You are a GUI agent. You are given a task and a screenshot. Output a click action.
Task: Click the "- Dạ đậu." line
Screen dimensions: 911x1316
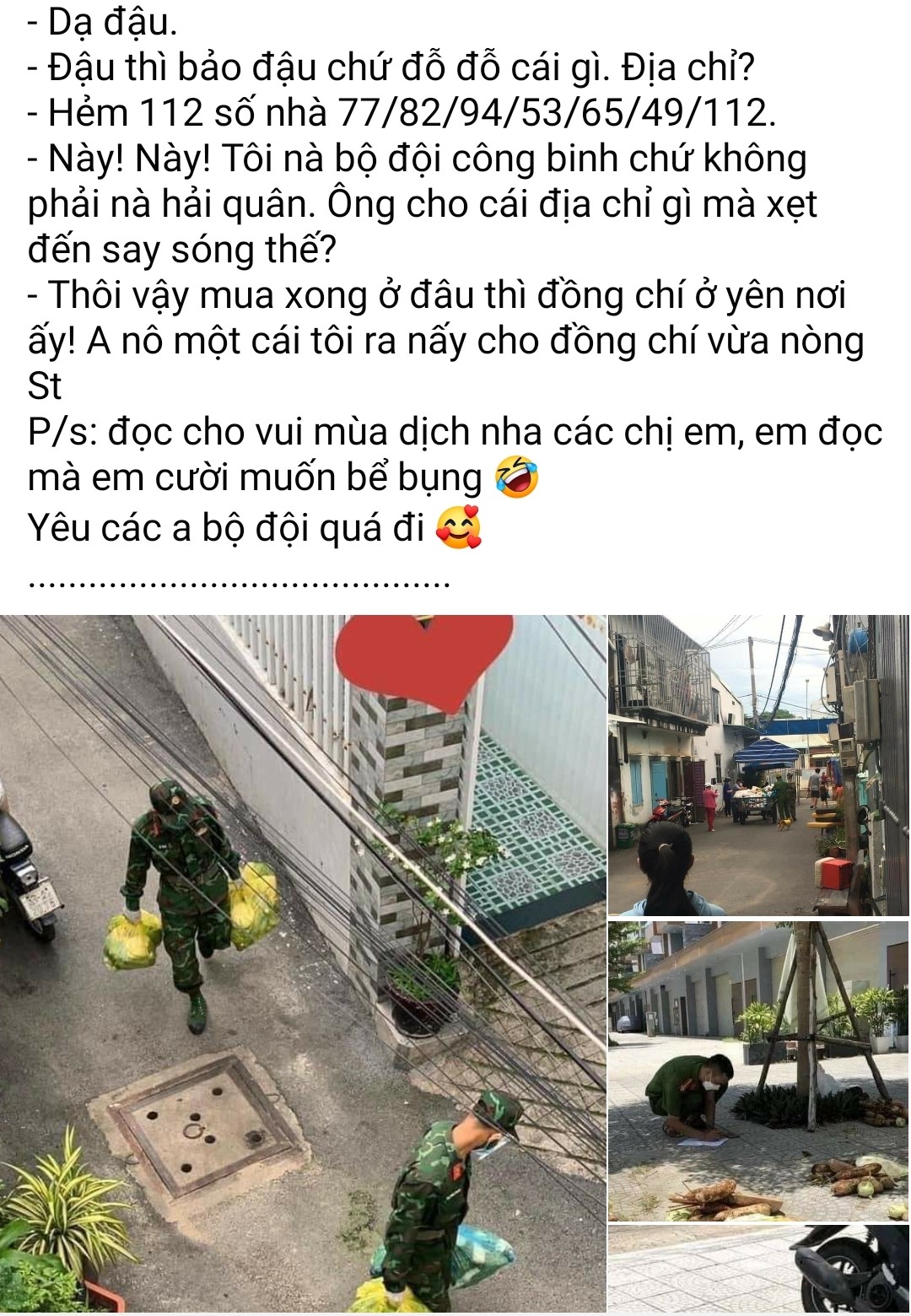tap(102, 22)
